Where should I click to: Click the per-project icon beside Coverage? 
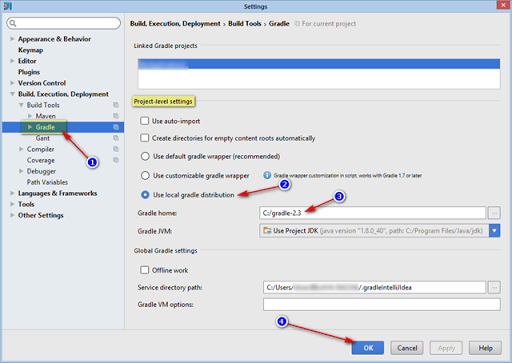pos(116,160)
